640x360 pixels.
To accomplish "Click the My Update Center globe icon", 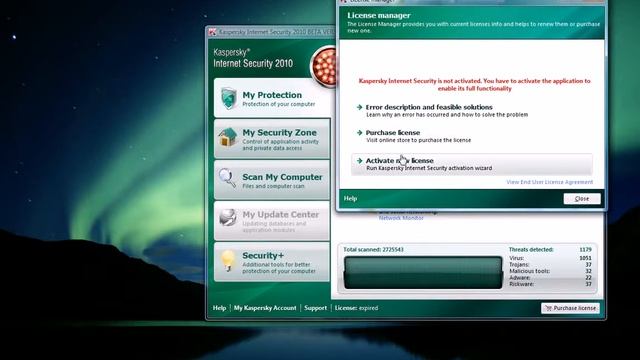I will click(x=228, y=218).
